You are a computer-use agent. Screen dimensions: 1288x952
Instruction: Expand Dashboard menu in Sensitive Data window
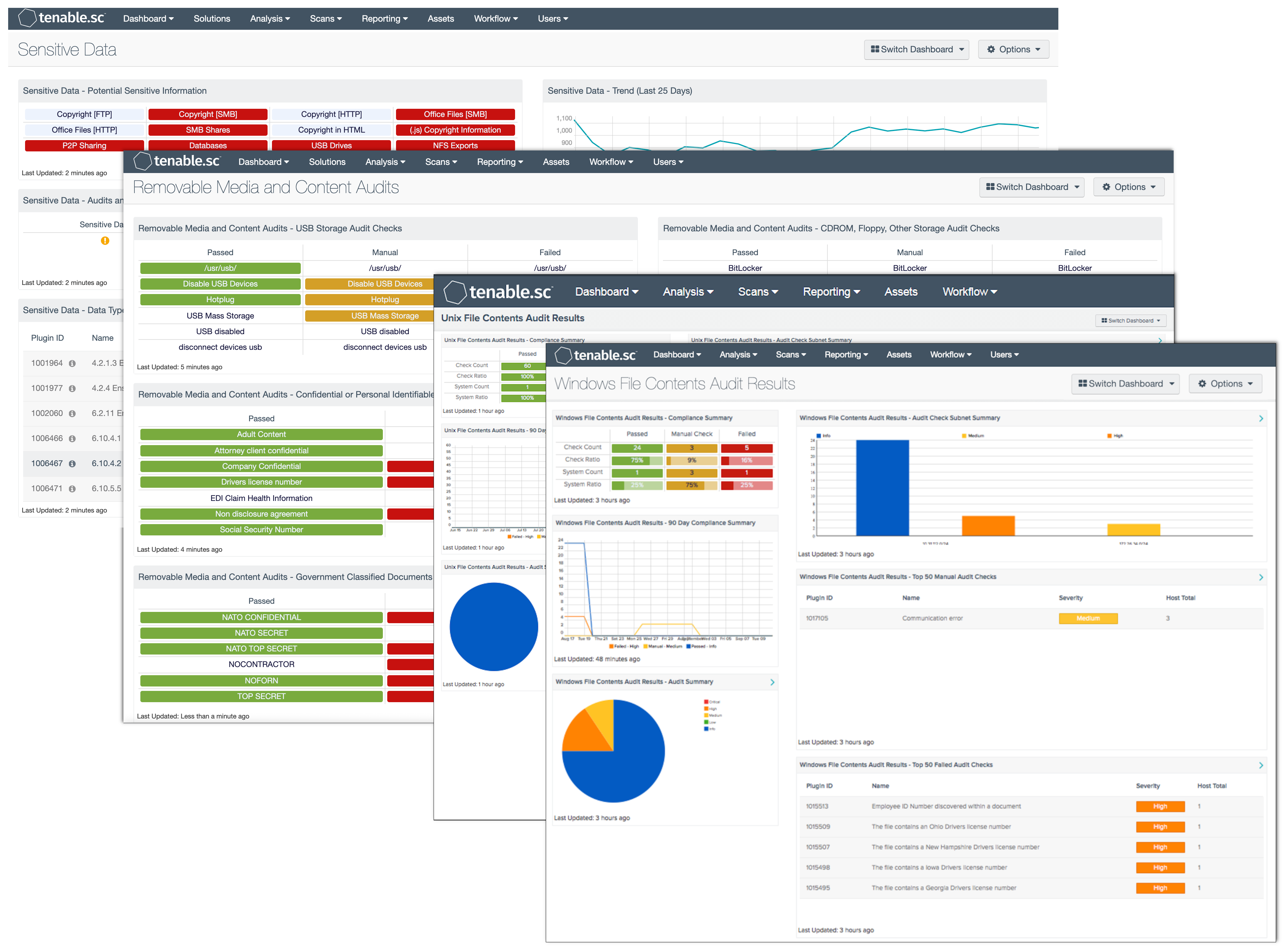tap(148, 18)
